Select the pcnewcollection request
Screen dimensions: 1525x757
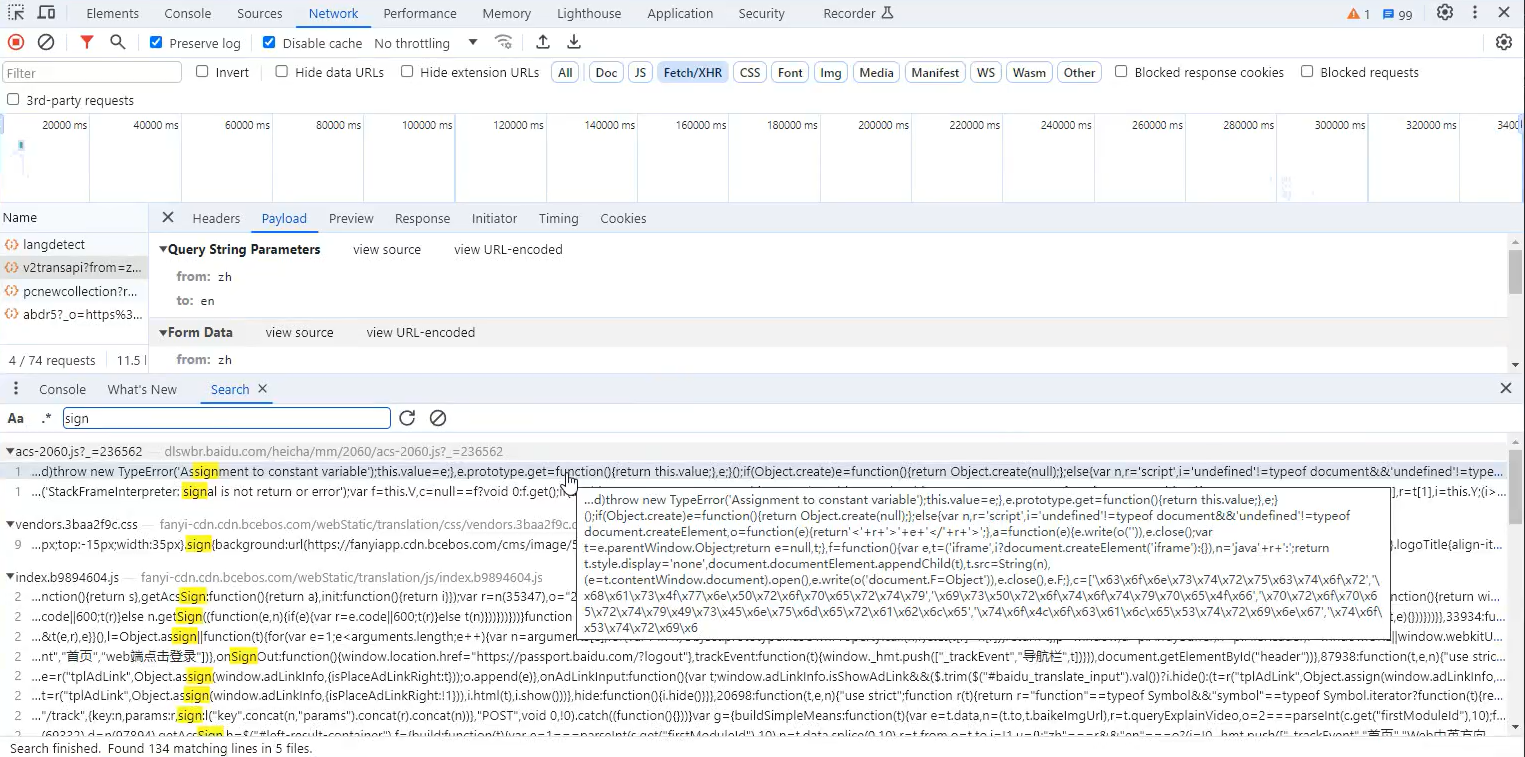point(74,291)
